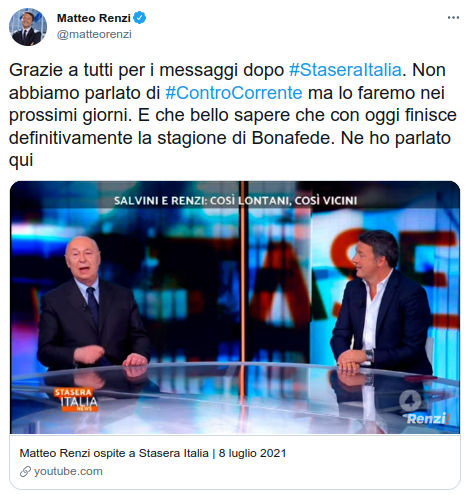Click the youtube.com domain text
The width and height of the screenshot is (469, 499).
pos(68,471)
